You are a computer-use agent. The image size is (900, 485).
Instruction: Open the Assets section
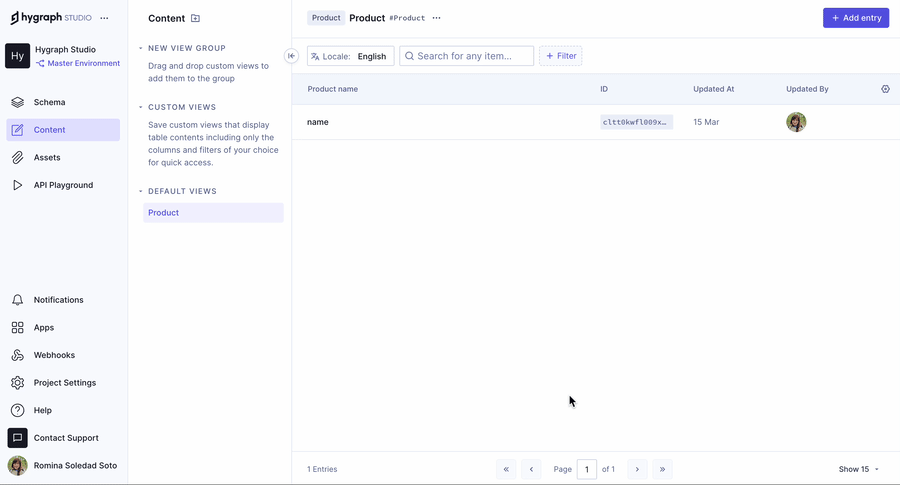[63, 157]
